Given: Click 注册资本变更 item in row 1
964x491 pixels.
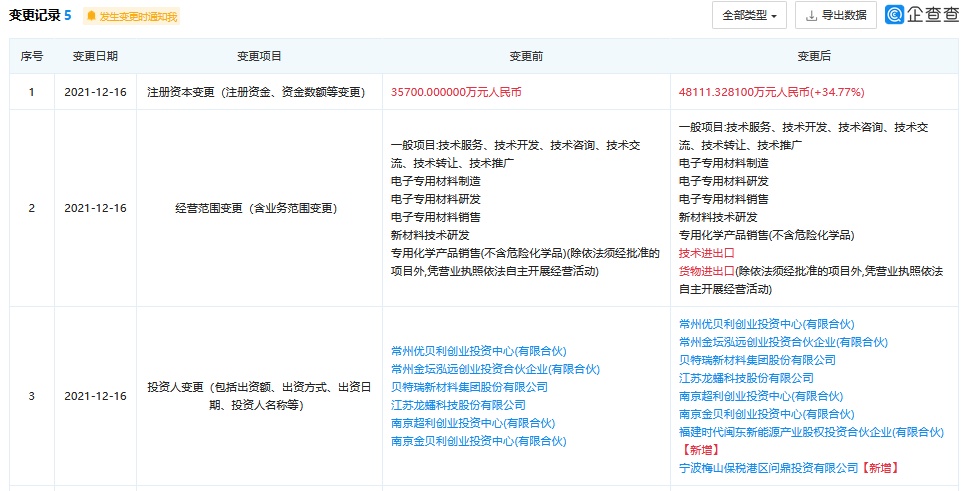Looking at the screenshot, I should click(256, 92).
